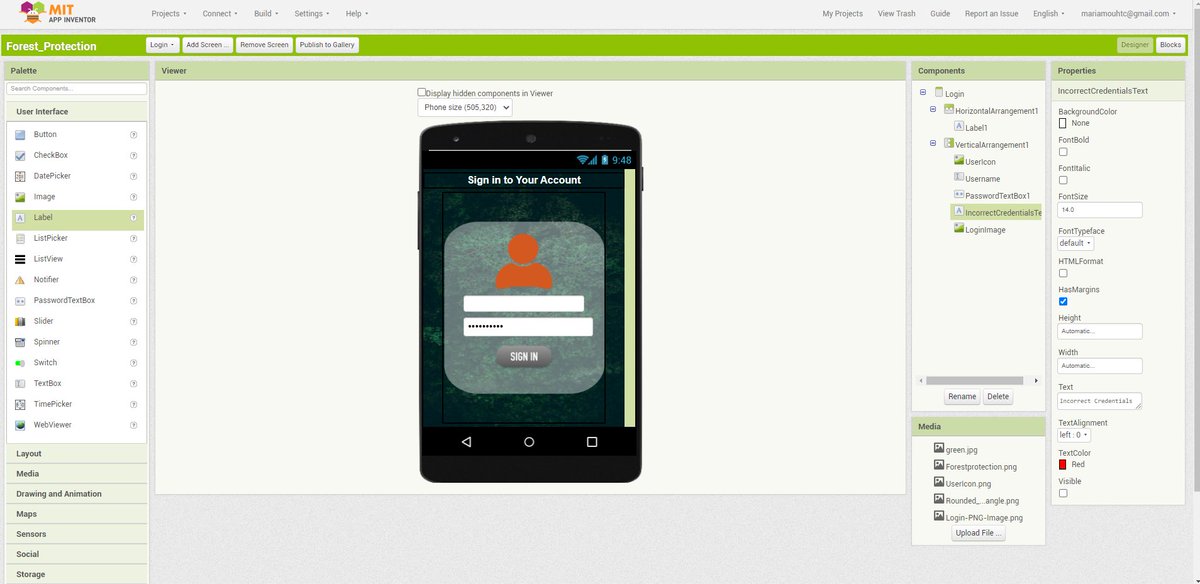
Task: Click the Delete component button
Action: [998, 397]
